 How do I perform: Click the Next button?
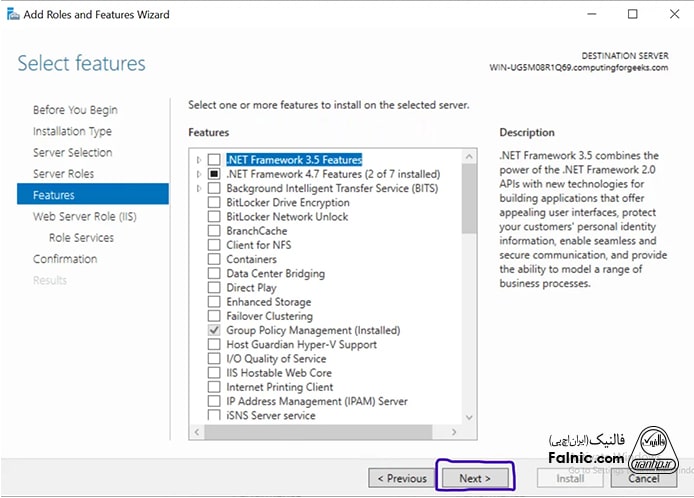click(475, 478)
